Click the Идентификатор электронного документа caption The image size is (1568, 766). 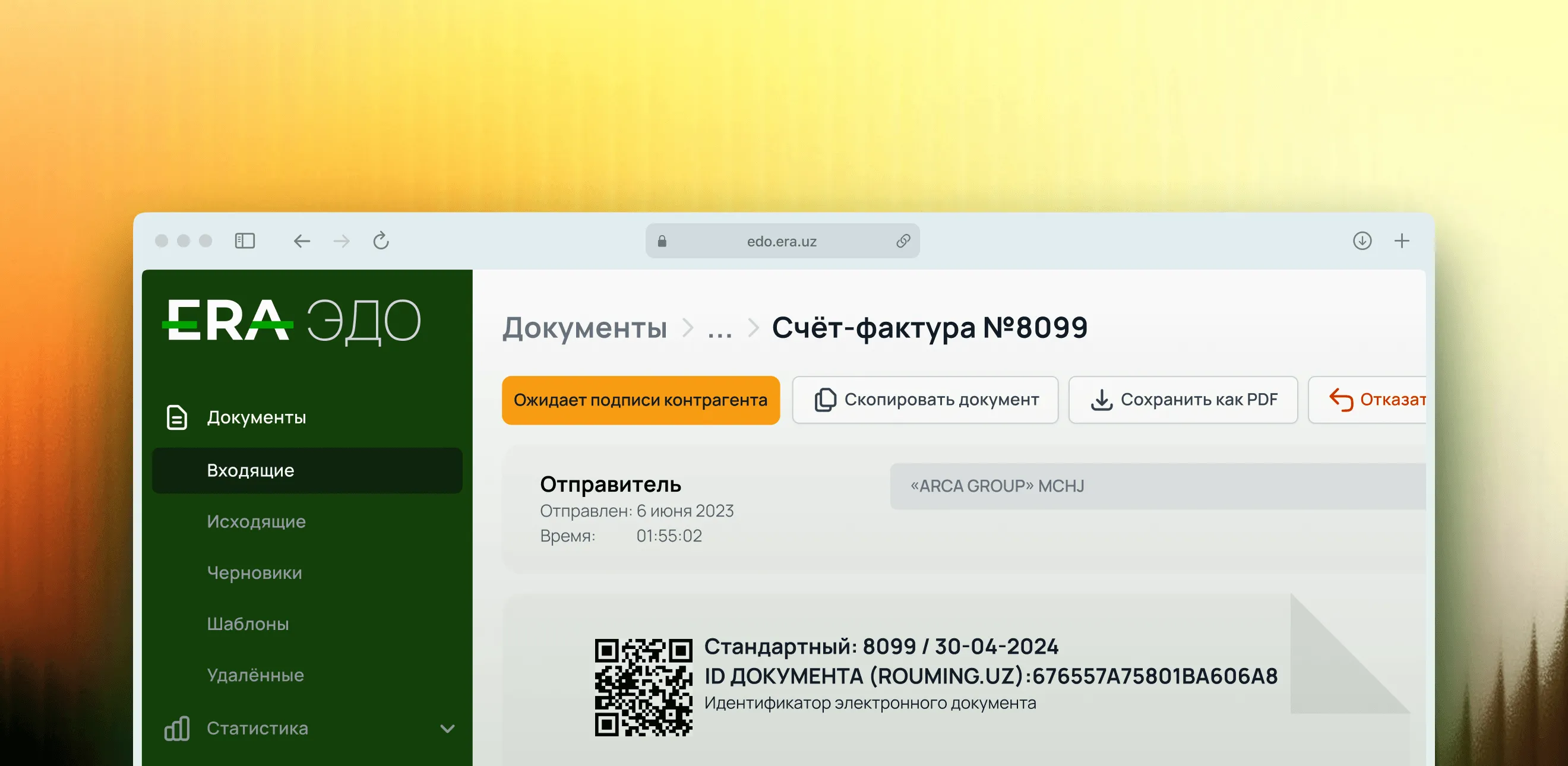(x=871, y=703)
